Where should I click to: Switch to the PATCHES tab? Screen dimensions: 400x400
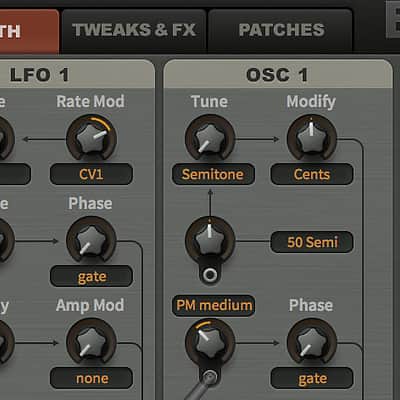(x=281, y=30)
